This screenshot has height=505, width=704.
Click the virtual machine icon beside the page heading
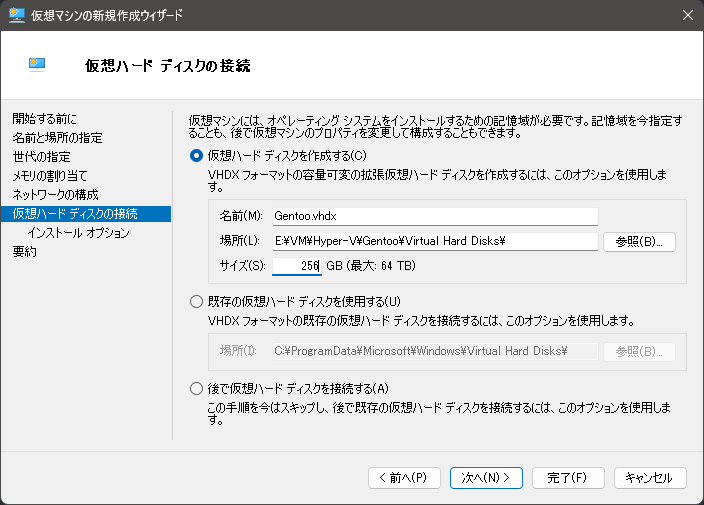tap(37, 65)
